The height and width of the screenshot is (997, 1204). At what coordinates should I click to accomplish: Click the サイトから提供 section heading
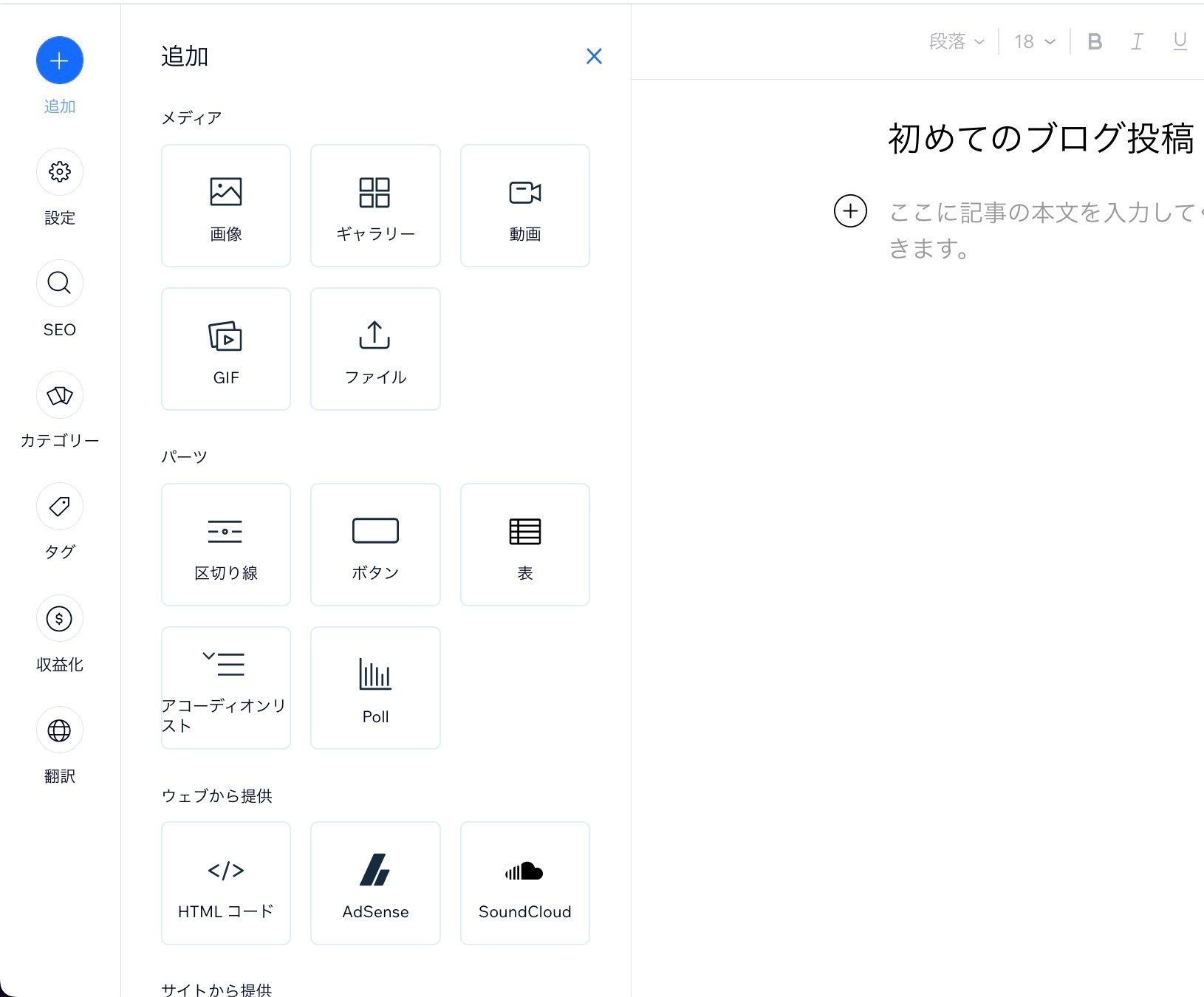tap(217, 990)
